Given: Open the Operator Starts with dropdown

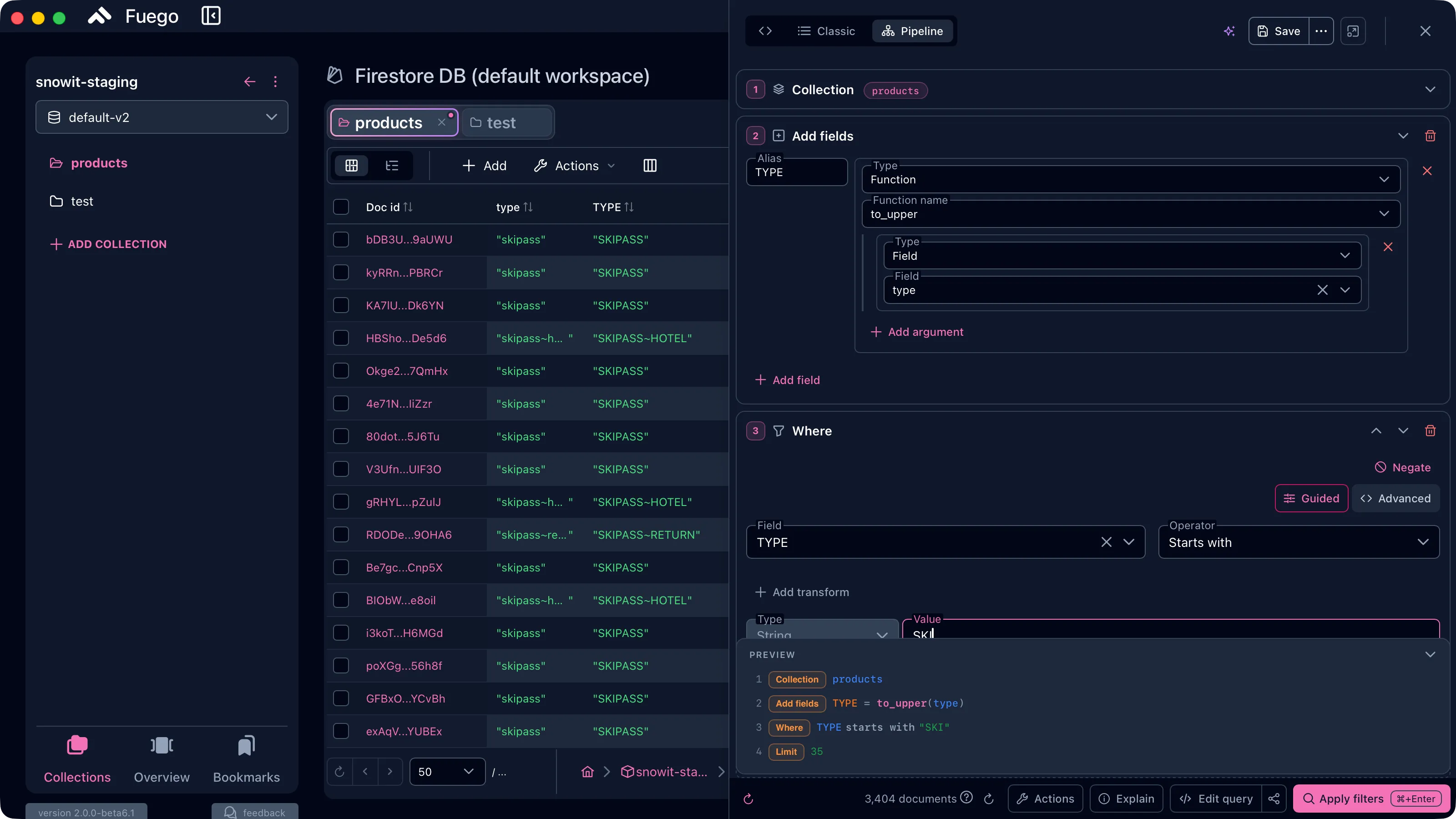Looking at the screenshot, I should pos(1298,542).
